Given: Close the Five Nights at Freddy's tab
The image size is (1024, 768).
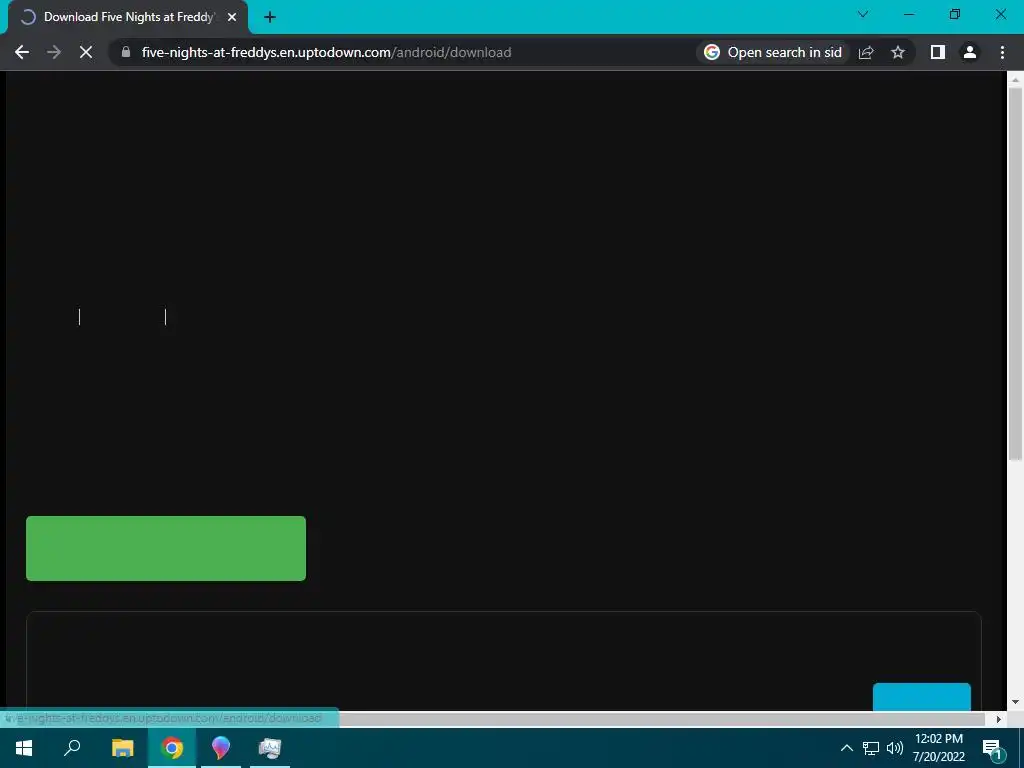Looking at the screenshot, I should pyautogui.click(x=232, y=17).
